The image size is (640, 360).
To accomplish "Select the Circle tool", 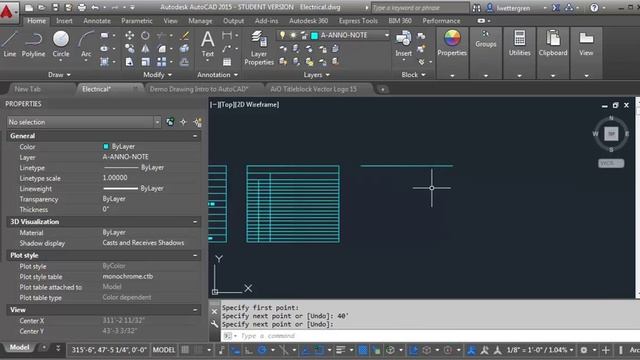I will (61, 44).
